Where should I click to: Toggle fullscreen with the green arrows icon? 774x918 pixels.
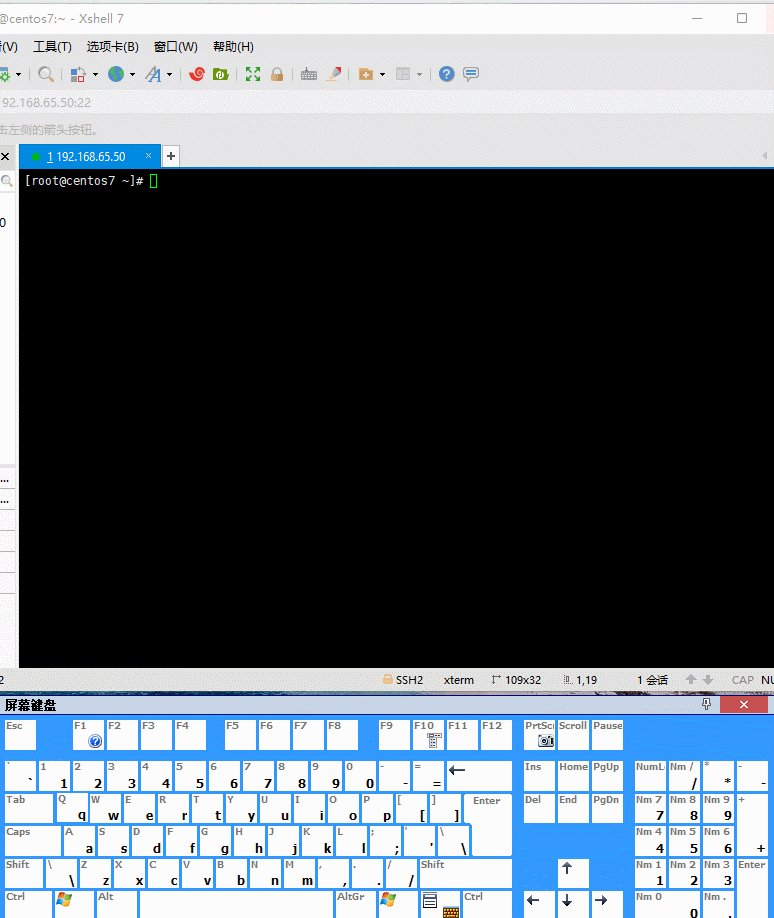tap(253, 74)
